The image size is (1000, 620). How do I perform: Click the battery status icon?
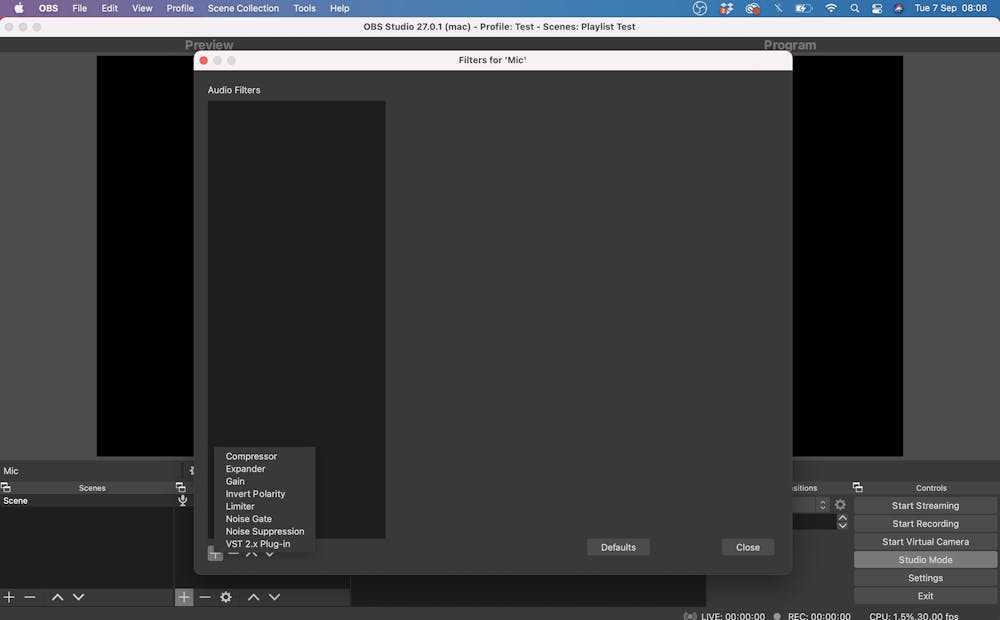point(804,8)
